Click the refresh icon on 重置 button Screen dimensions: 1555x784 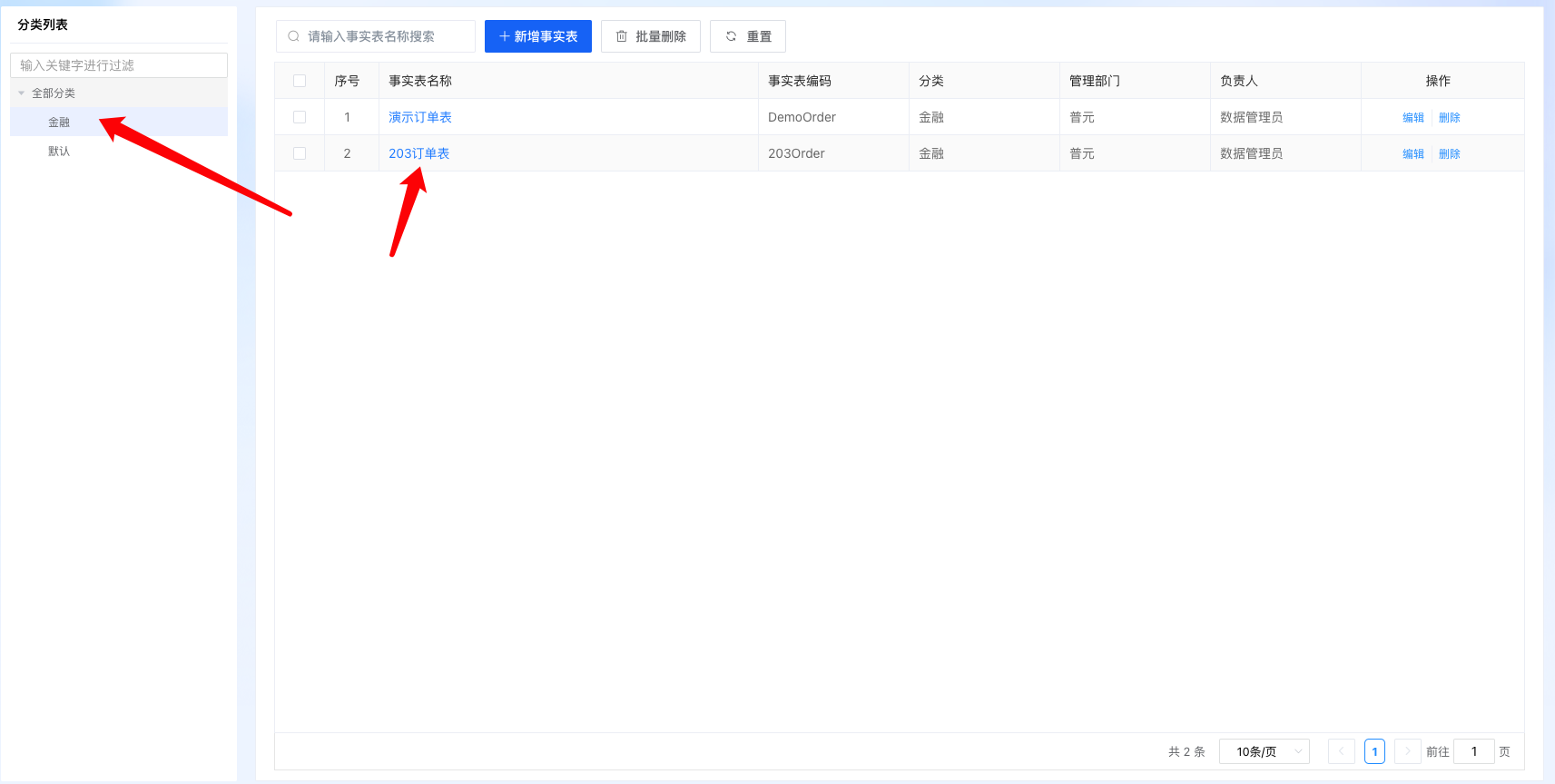click(x=731, y=36)
